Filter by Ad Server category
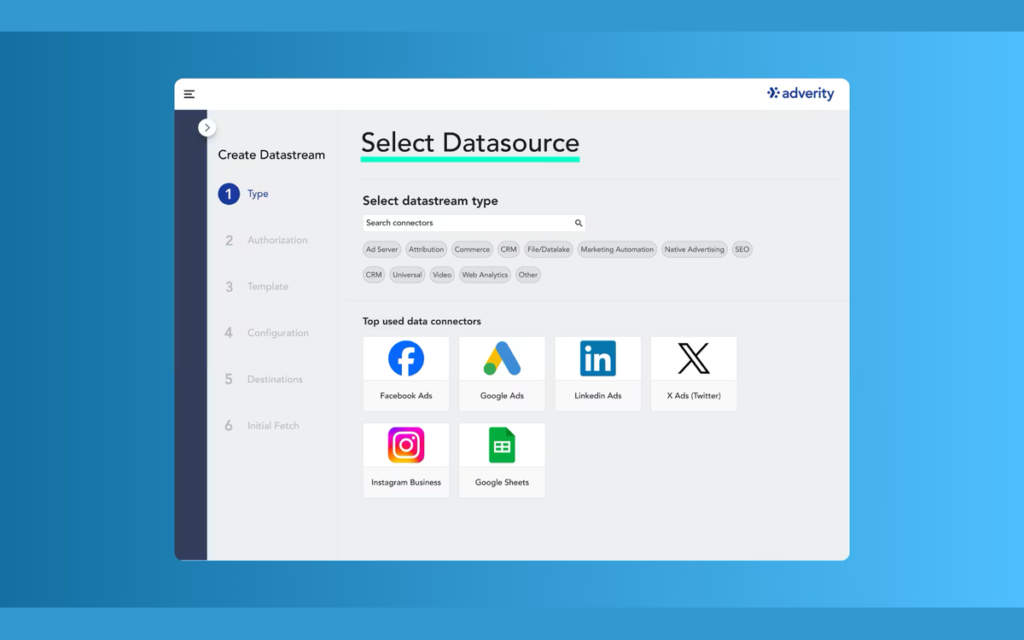 (381, 249)
